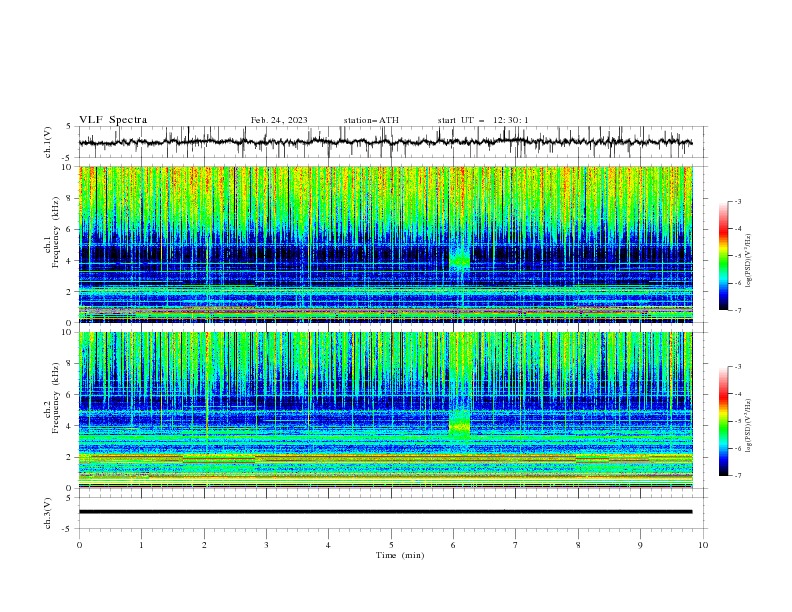Screen dimensions: 792x612
Task: Click time axis tick label "6"
Action: tap(453, 545)
